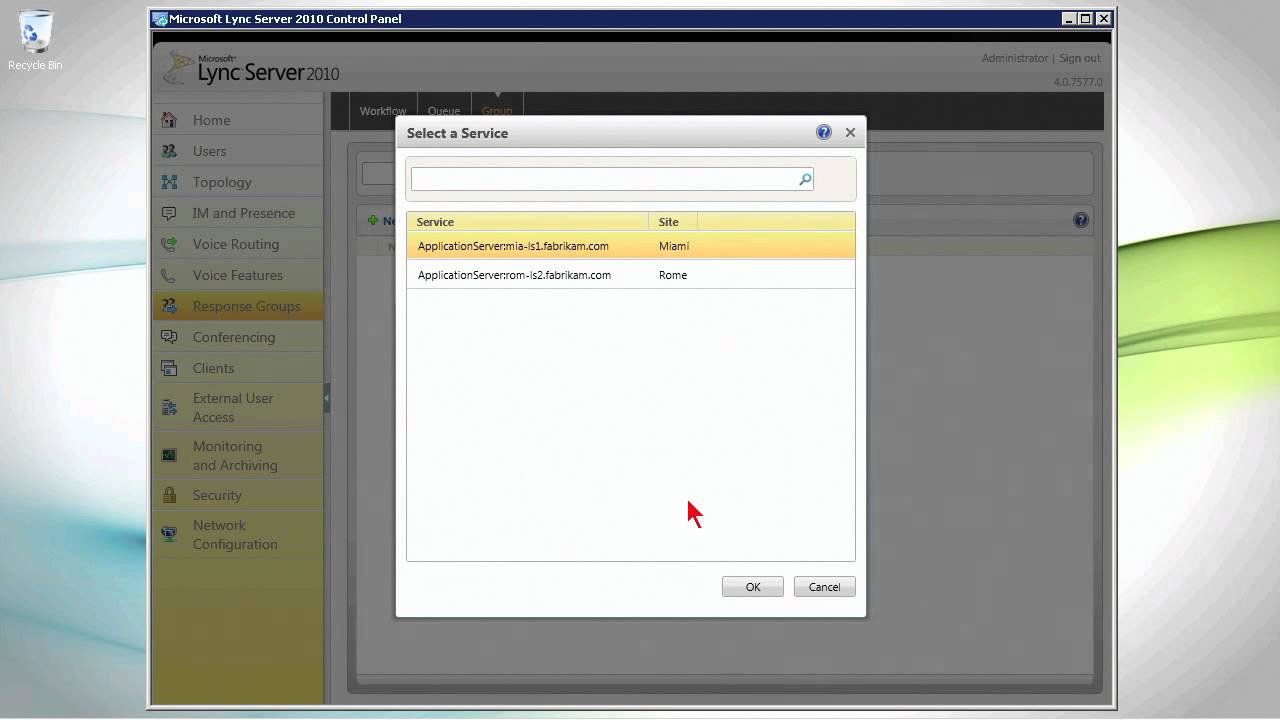Click the Lync Control Panel title bar icon

[x=160, y=18]
